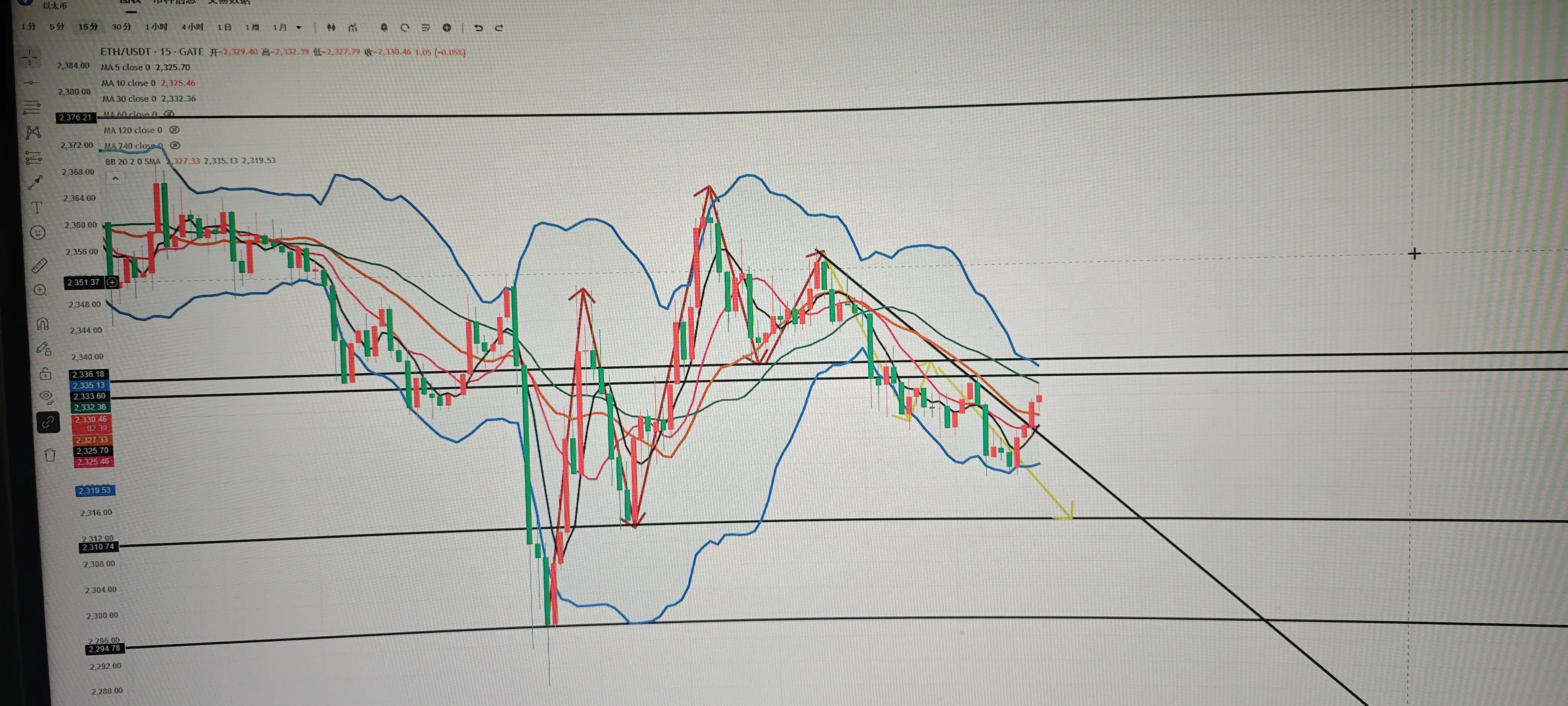
Task: Click the 1日 timeframe button
Action: pyautogui.click(x=225, y=28)
